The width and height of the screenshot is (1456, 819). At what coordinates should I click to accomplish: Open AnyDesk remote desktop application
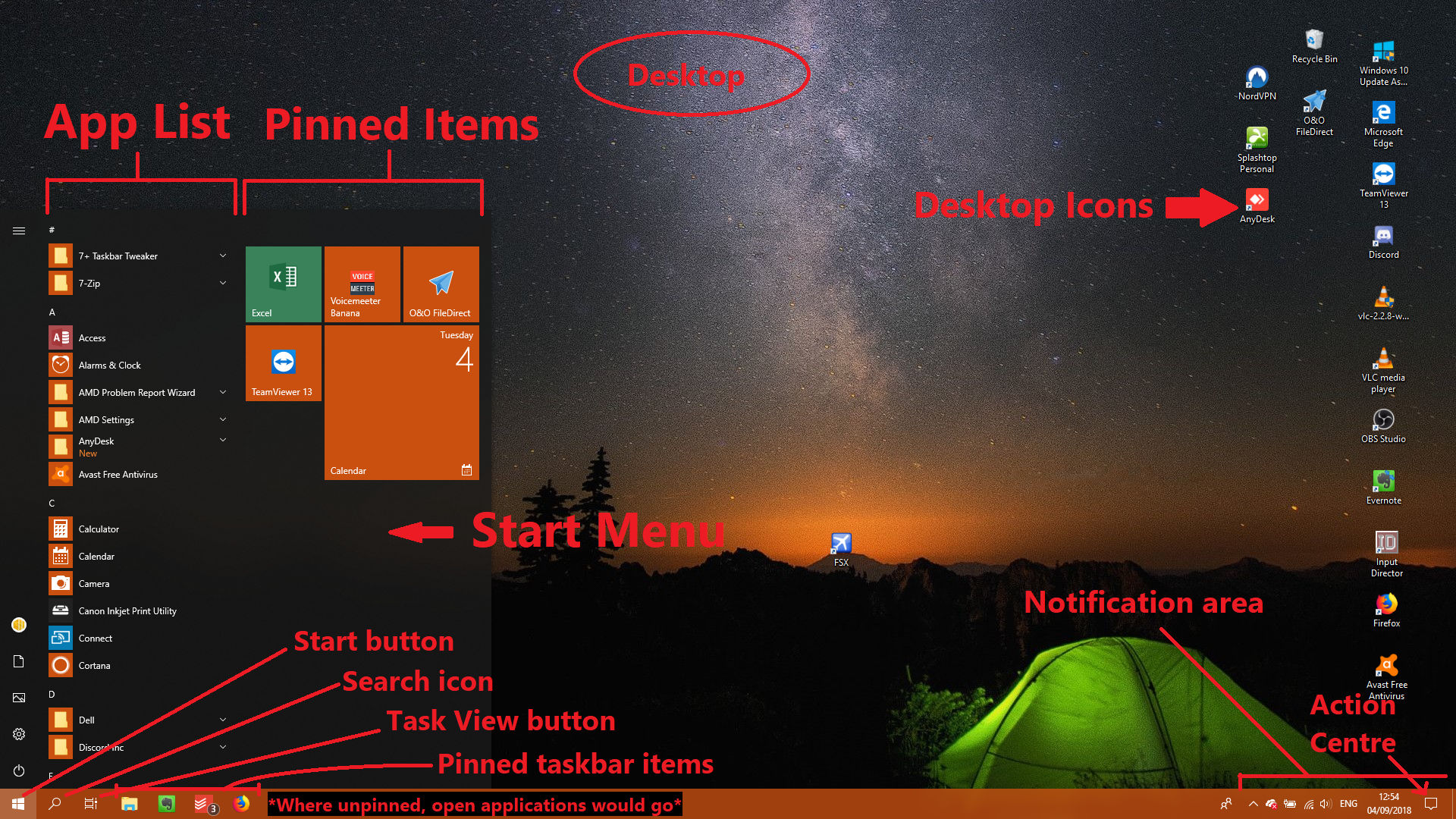point(1255,201)
